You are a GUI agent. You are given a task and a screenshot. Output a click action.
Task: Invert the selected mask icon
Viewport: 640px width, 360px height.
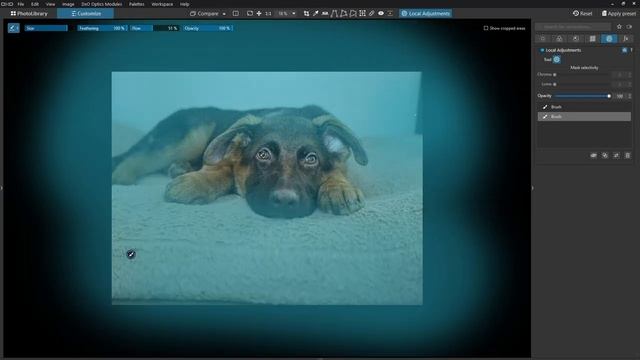tap(616, 156)
